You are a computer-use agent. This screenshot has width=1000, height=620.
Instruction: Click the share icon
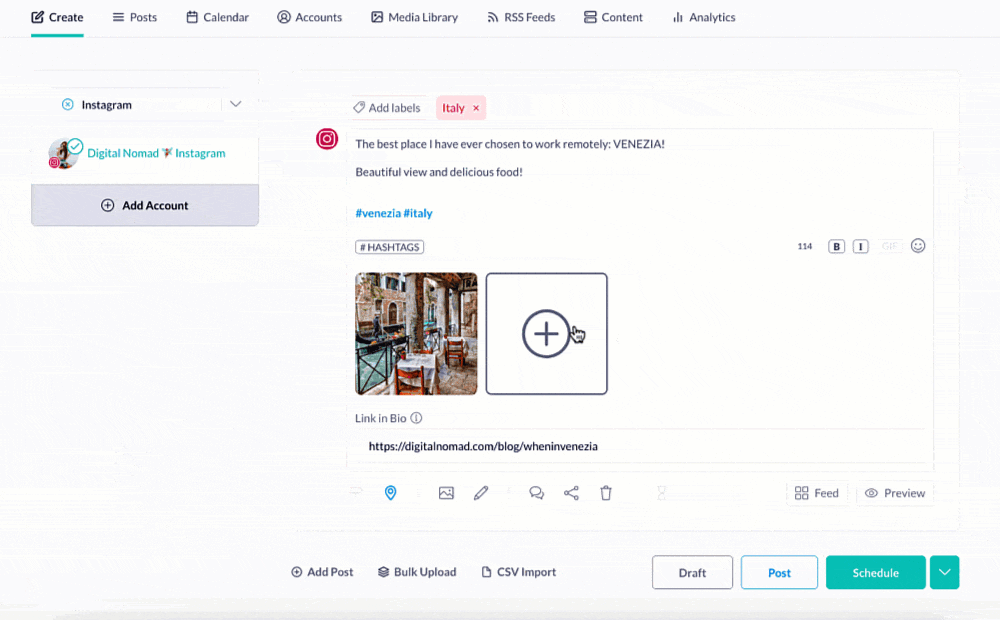click(x=571, y=493)
